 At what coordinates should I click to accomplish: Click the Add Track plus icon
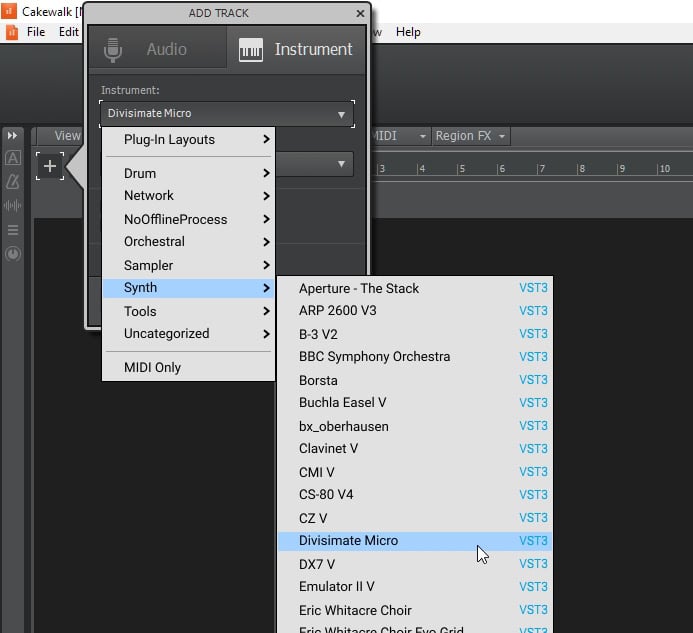point(50,166)
